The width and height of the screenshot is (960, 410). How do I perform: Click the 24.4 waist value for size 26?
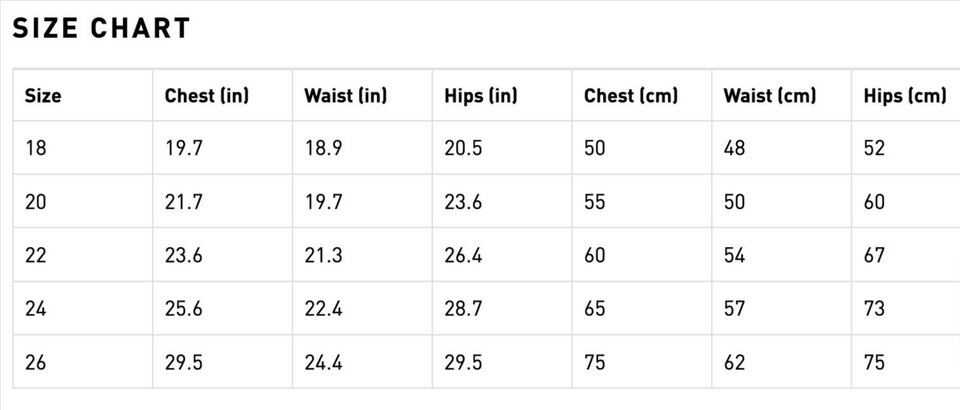tap(323, 362)
